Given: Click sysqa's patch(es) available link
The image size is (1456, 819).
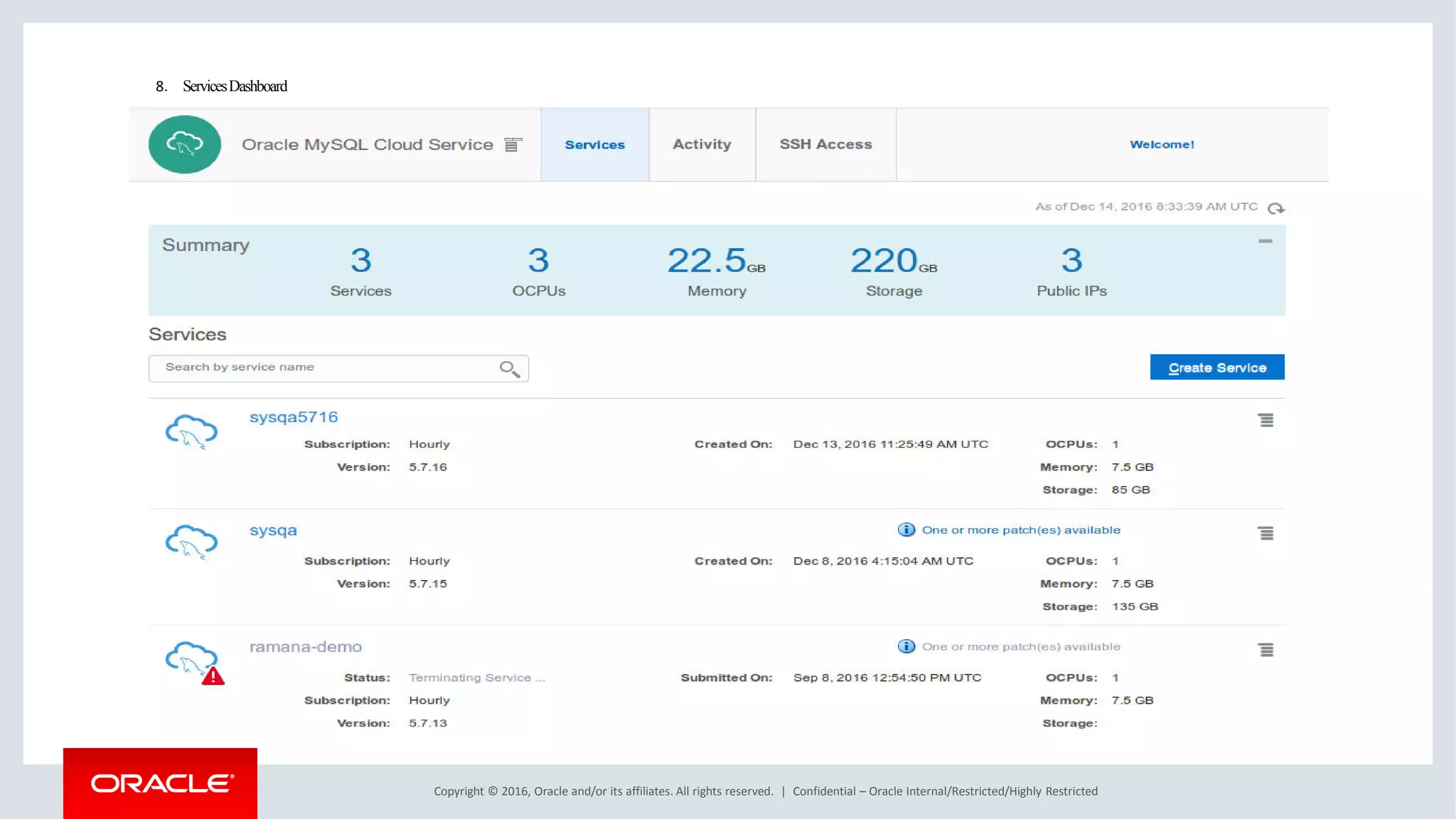Looking at the screenshot, I should pyautogui.click(x=1021, y=530).
